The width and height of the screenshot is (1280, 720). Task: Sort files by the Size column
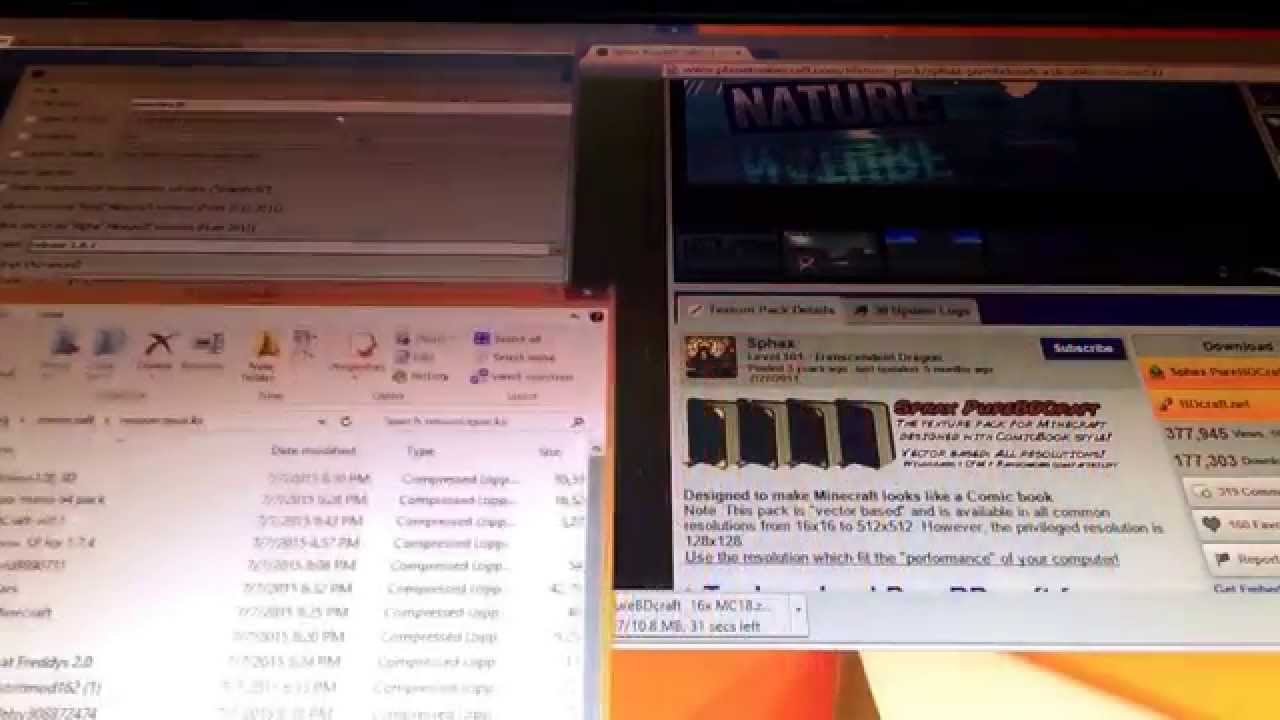tap(551, 452)
